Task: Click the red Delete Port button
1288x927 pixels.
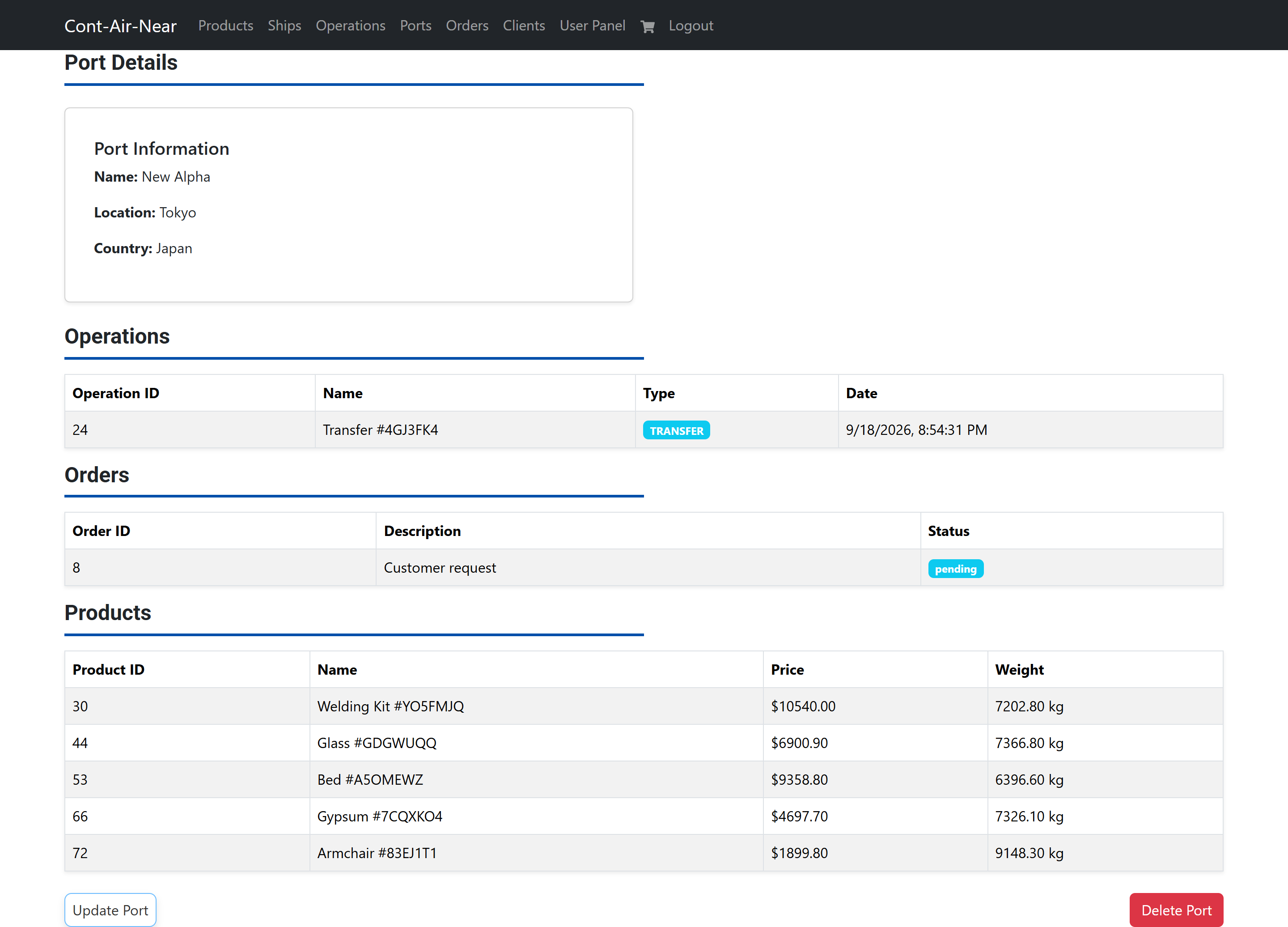Action: (1176, 910)
